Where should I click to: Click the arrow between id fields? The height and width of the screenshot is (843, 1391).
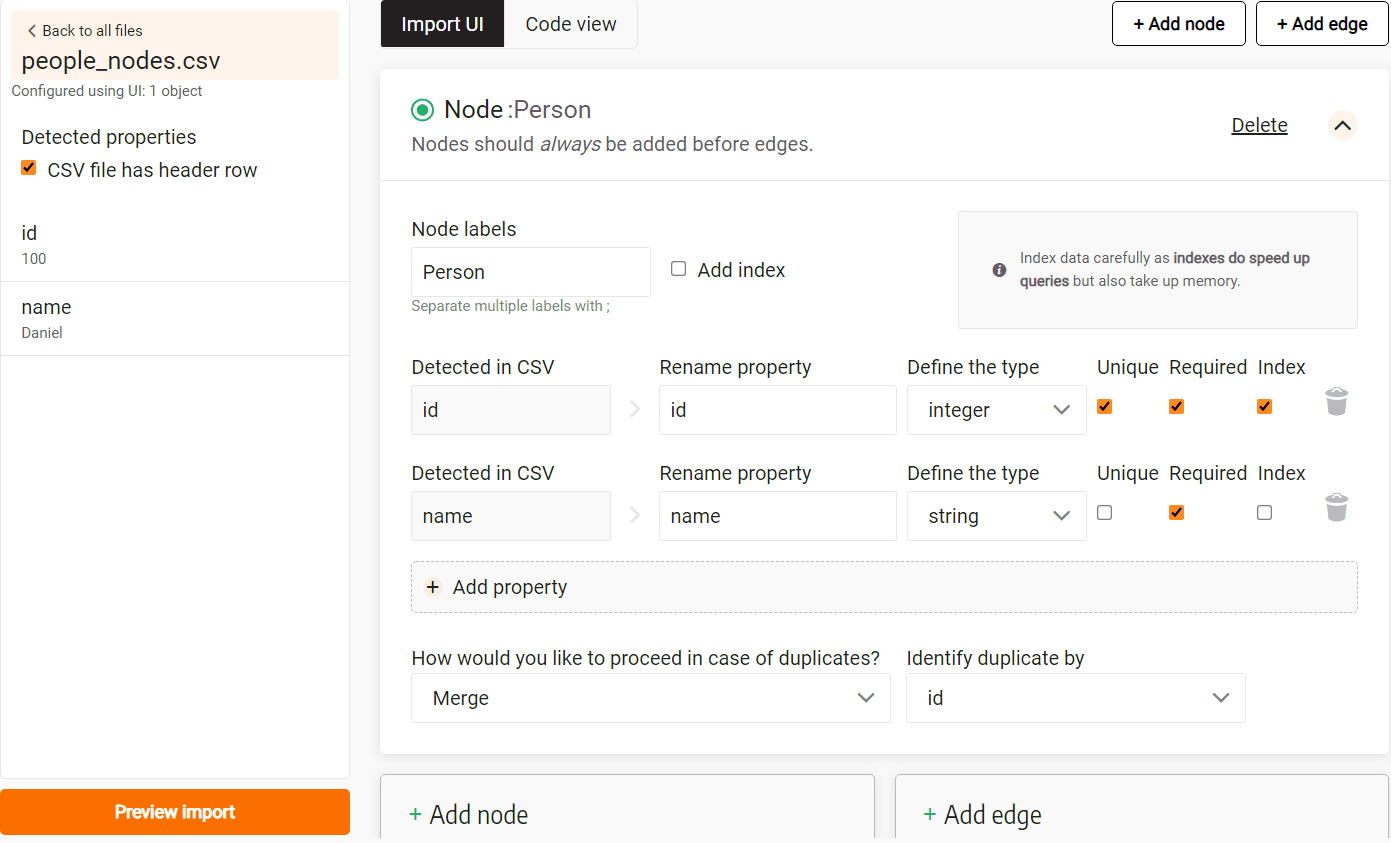(635, 409)
